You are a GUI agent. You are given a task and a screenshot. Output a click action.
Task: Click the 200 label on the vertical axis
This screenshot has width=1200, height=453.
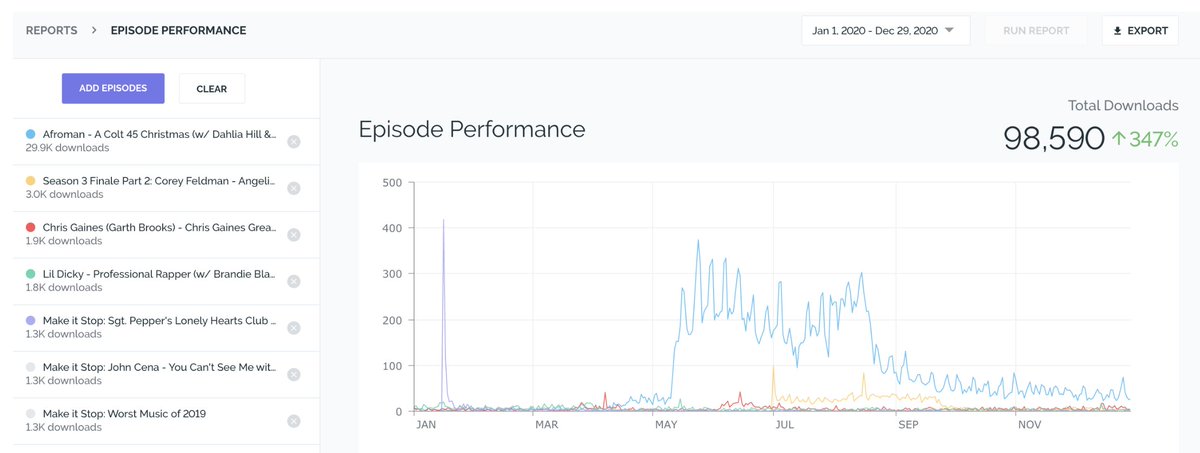point(392,320)
